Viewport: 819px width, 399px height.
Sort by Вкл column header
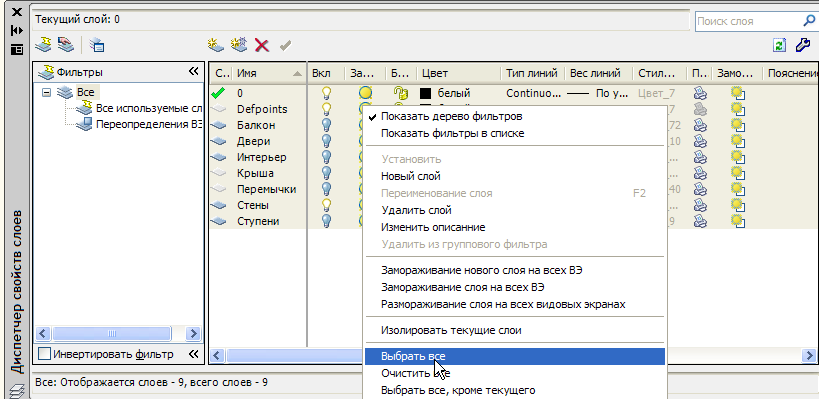coord(326,74)
